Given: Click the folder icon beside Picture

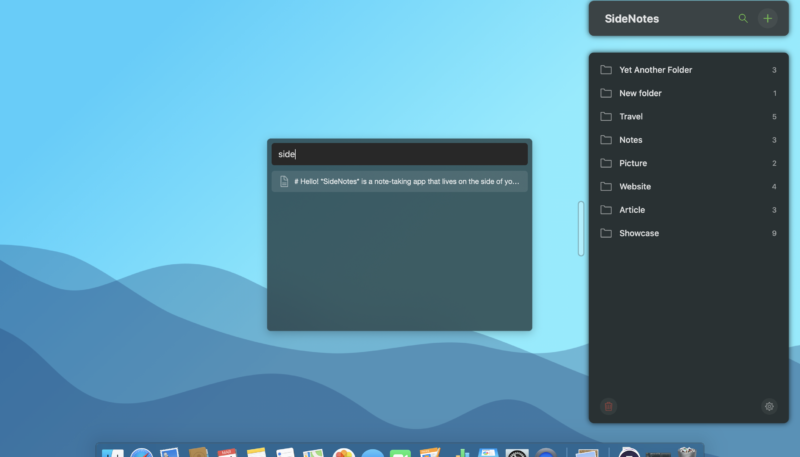Looking at the screenshot, I should tap(606, 163).
